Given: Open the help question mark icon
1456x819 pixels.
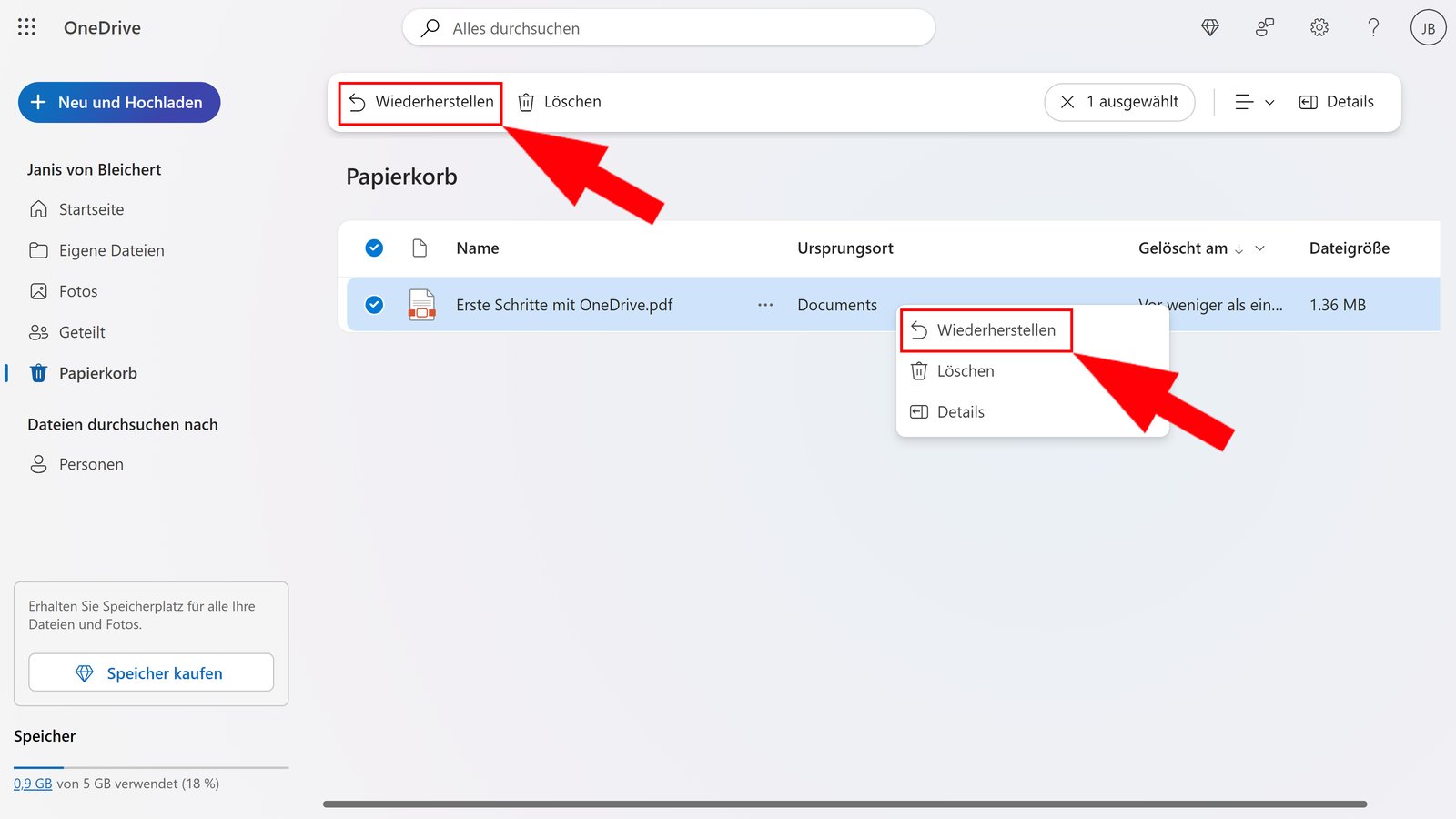Looking at the screenshot, I should pos(1373,27).
